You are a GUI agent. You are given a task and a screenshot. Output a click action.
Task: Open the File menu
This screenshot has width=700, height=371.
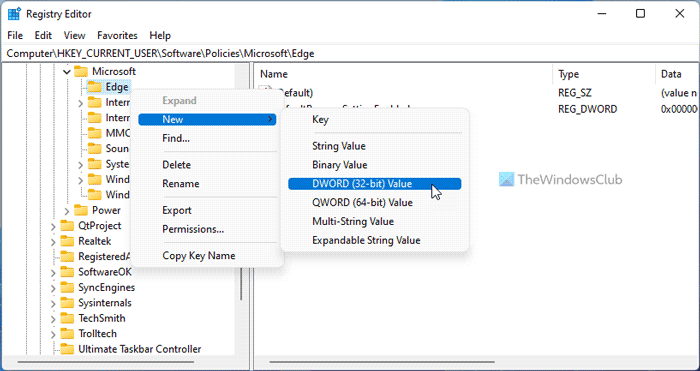tap(15, 35)
